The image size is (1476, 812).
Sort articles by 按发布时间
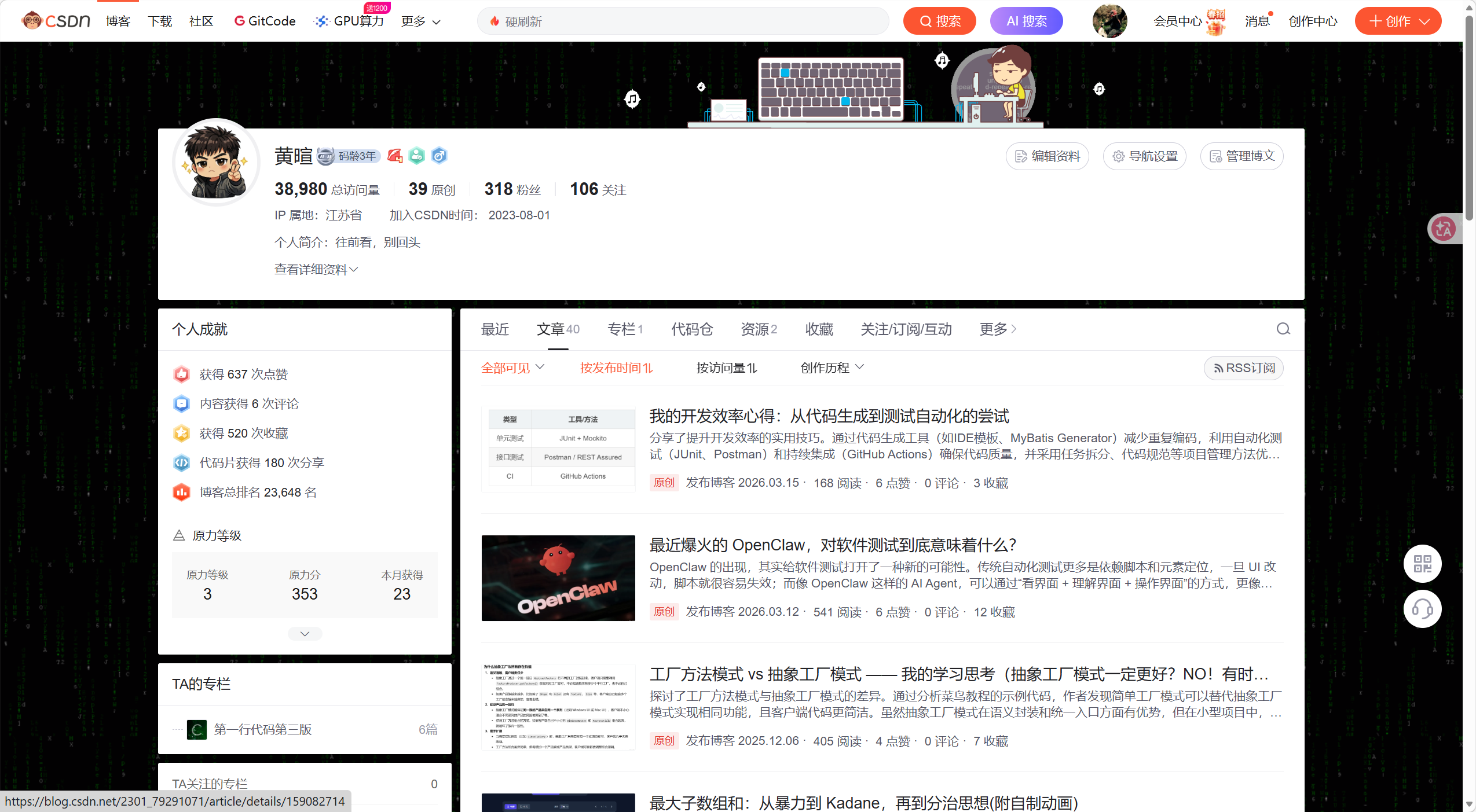[616, 368]
